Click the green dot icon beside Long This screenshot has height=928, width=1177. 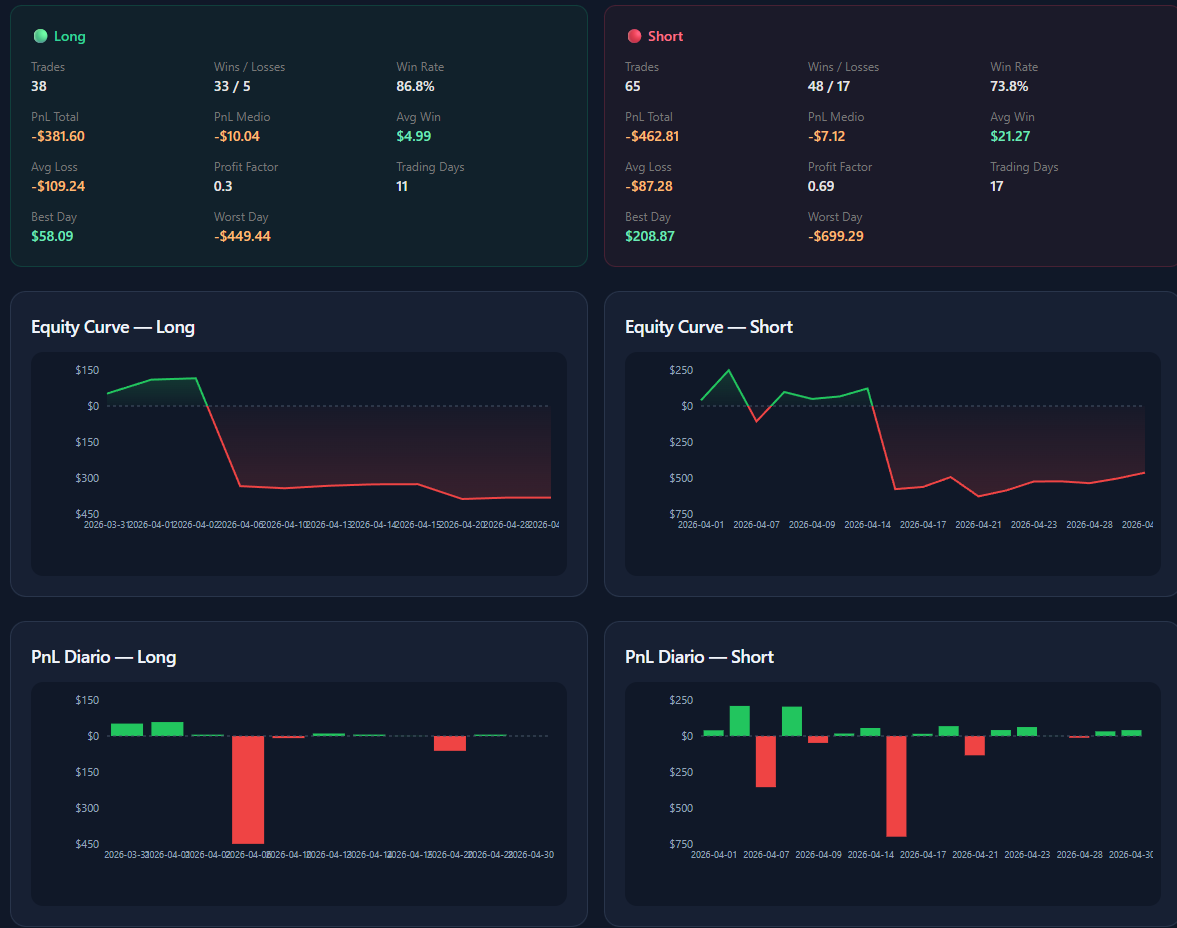click(41, 36)
